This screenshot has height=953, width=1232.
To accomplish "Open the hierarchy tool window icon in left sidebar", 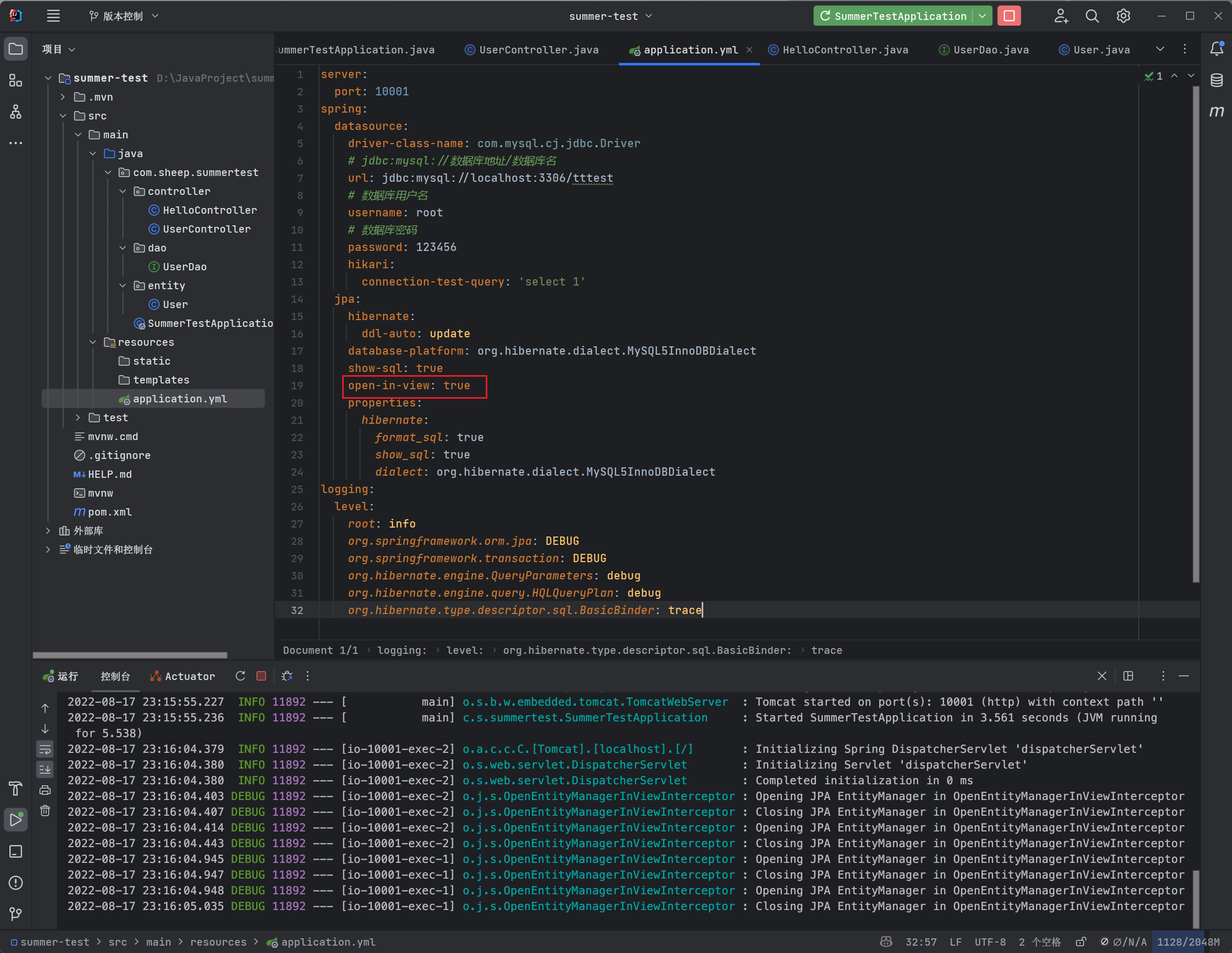I will pyautogui.click(x=16, y=112).
